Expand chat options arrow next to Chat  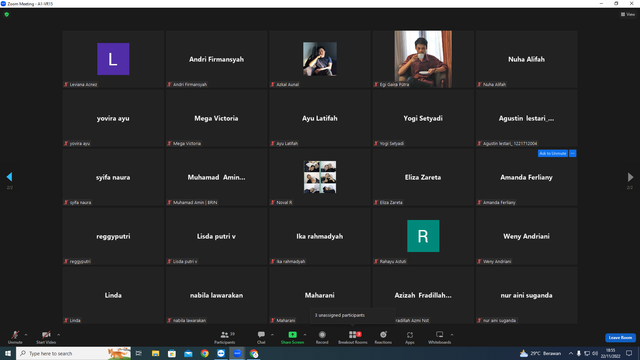(272, 335)
